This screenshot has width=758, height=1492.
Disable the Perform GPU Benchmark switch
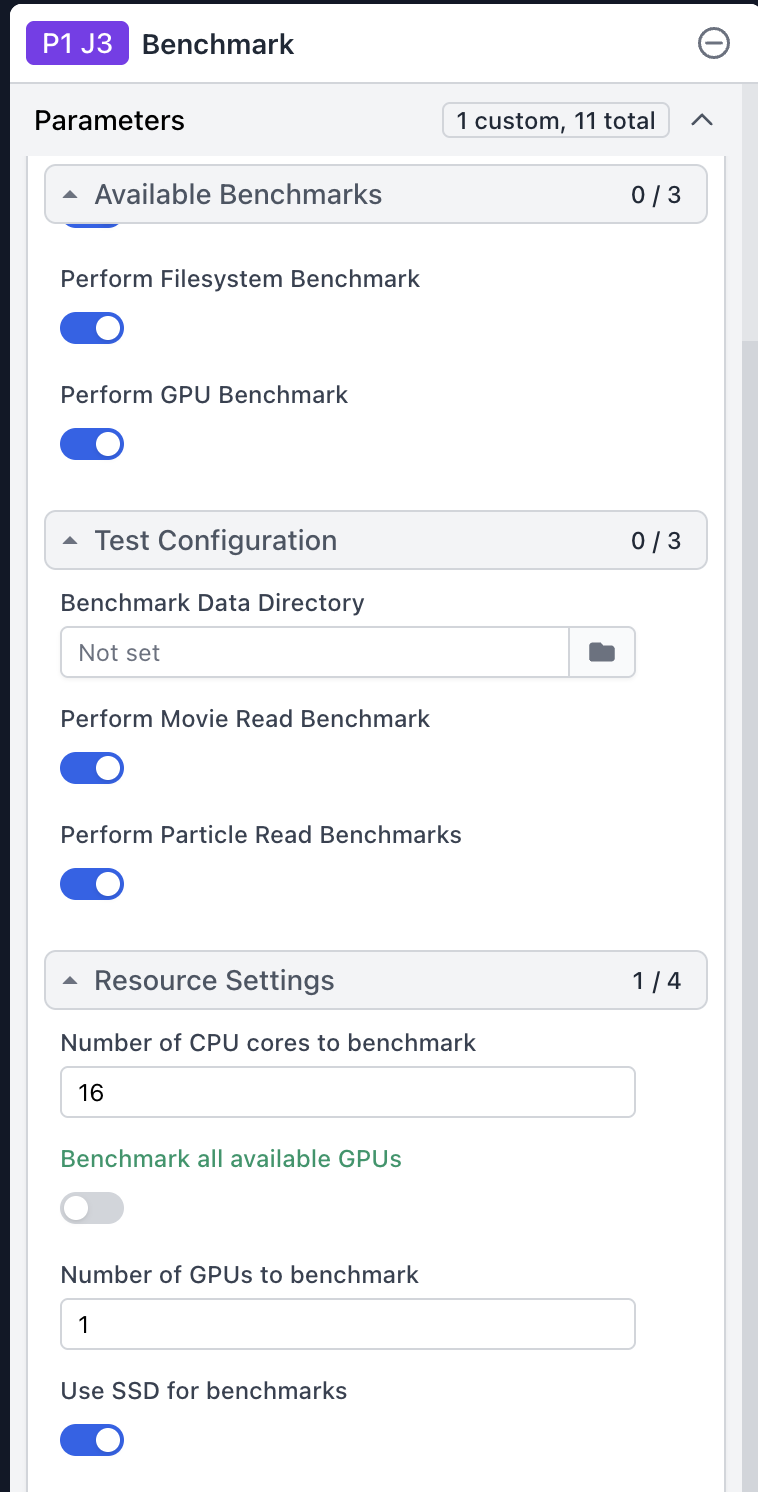[92, 444]
